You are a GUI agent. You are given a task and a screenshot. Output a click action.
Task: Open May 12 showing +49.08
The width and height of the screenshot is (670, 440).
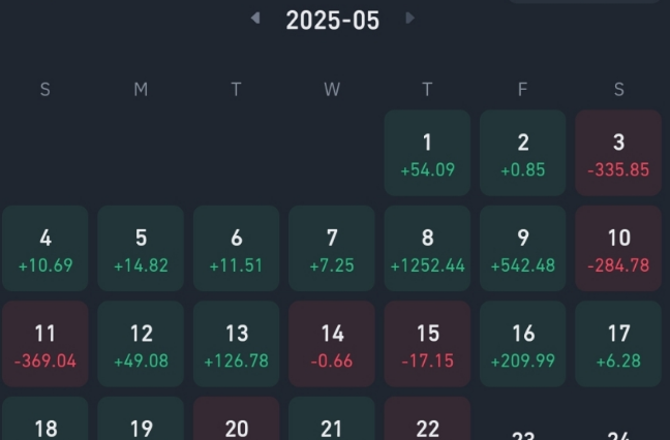141,345
